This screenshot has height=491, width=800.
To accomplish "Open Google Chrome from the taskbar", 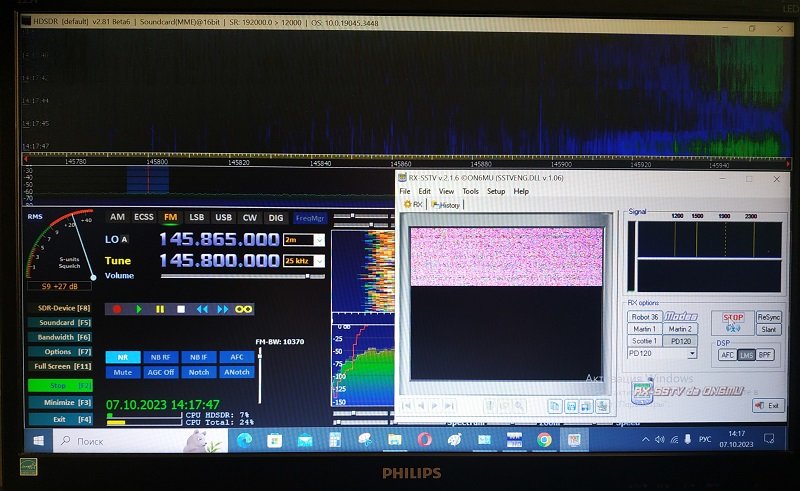I will click(x=544, y=440).
